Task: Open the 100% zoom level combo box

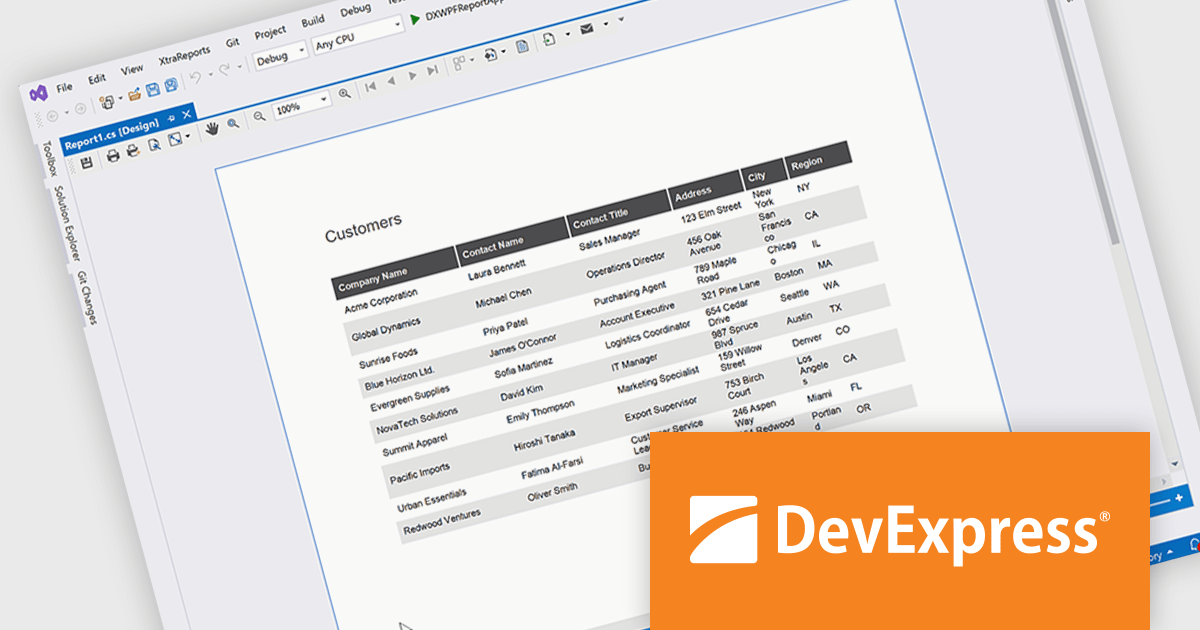Action: tap(301, 104)
